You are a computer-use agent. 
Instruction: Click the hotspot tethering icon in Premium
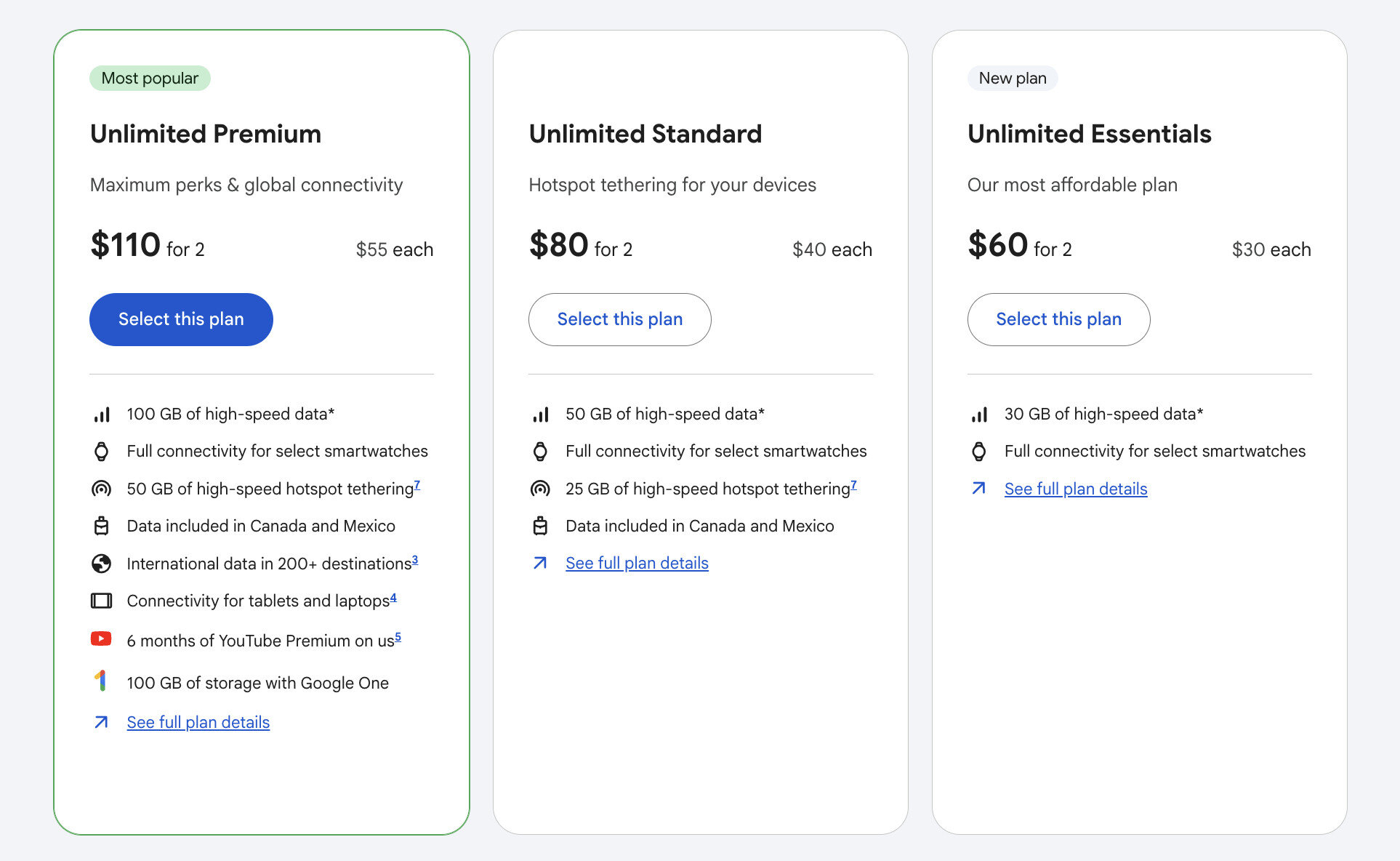click(101, 489)
